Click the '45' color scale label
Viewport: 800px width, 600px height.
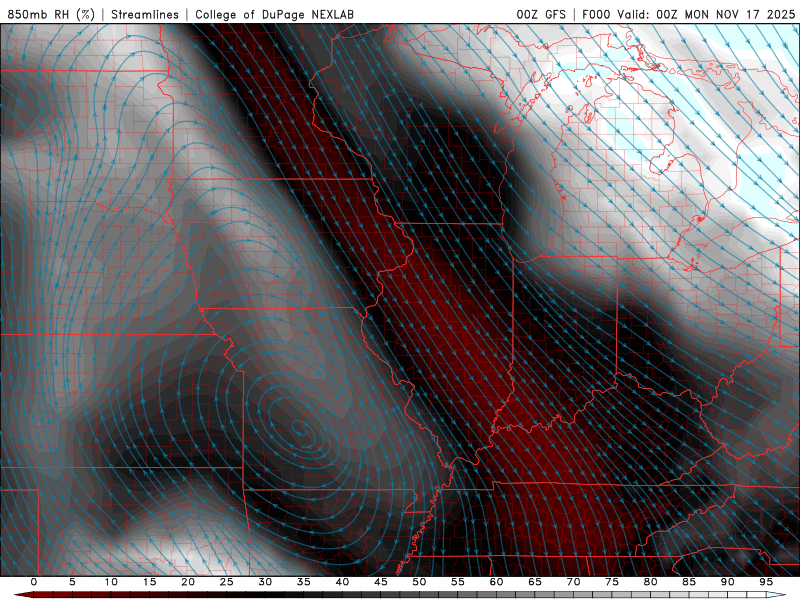[381, 582]
